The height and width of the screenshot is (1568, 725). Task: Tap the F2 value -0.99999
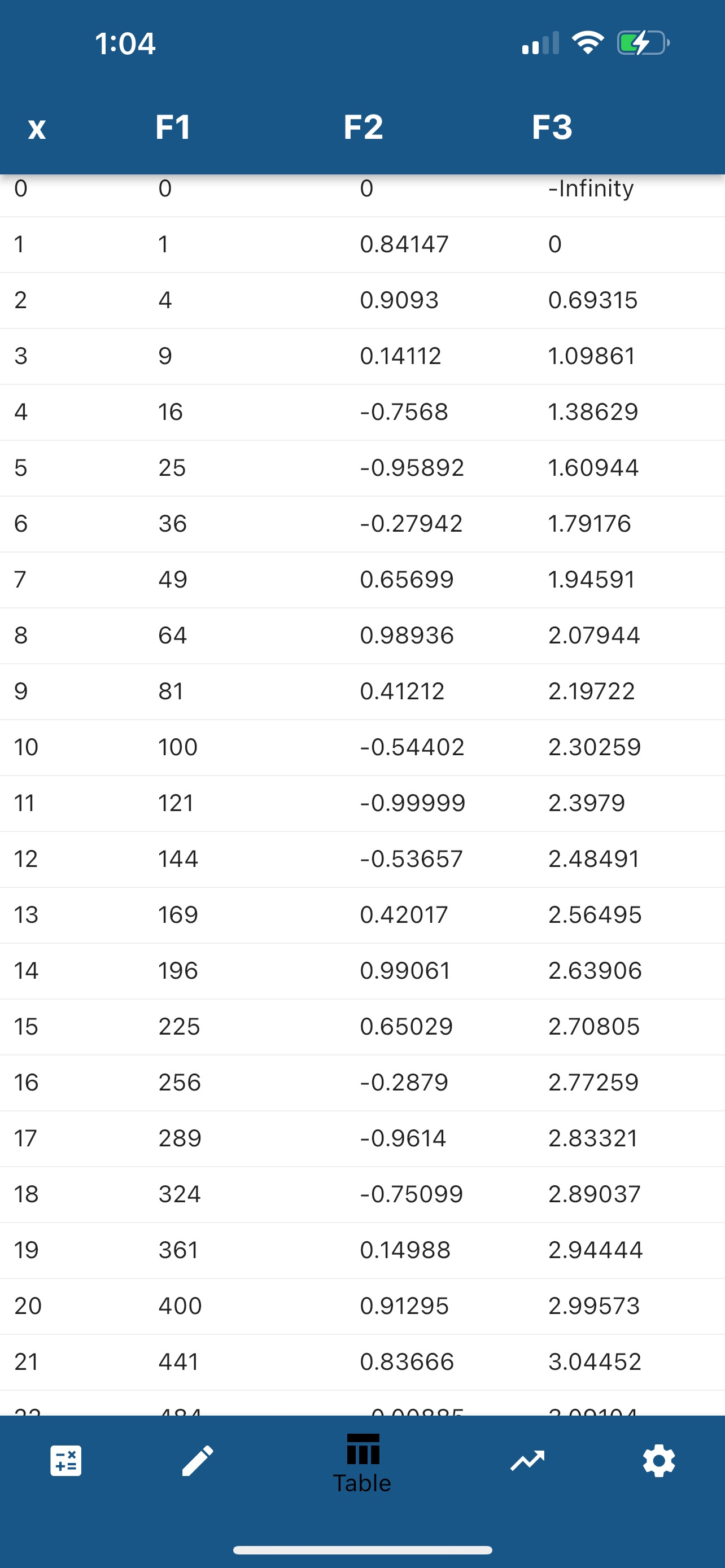[413, 803]
